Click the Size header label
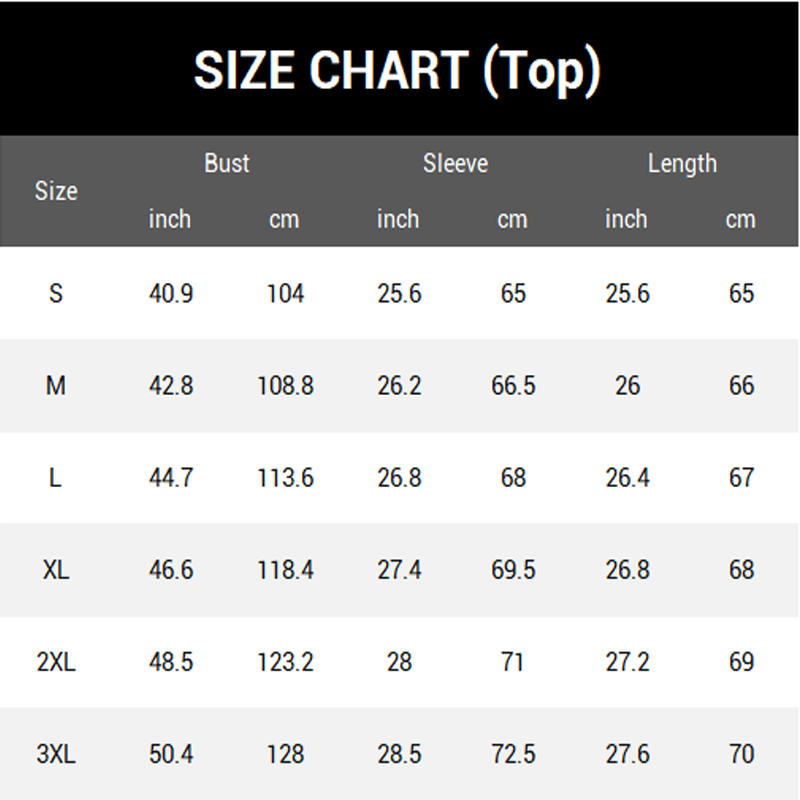800x800 pixels. tap(56, 191)
